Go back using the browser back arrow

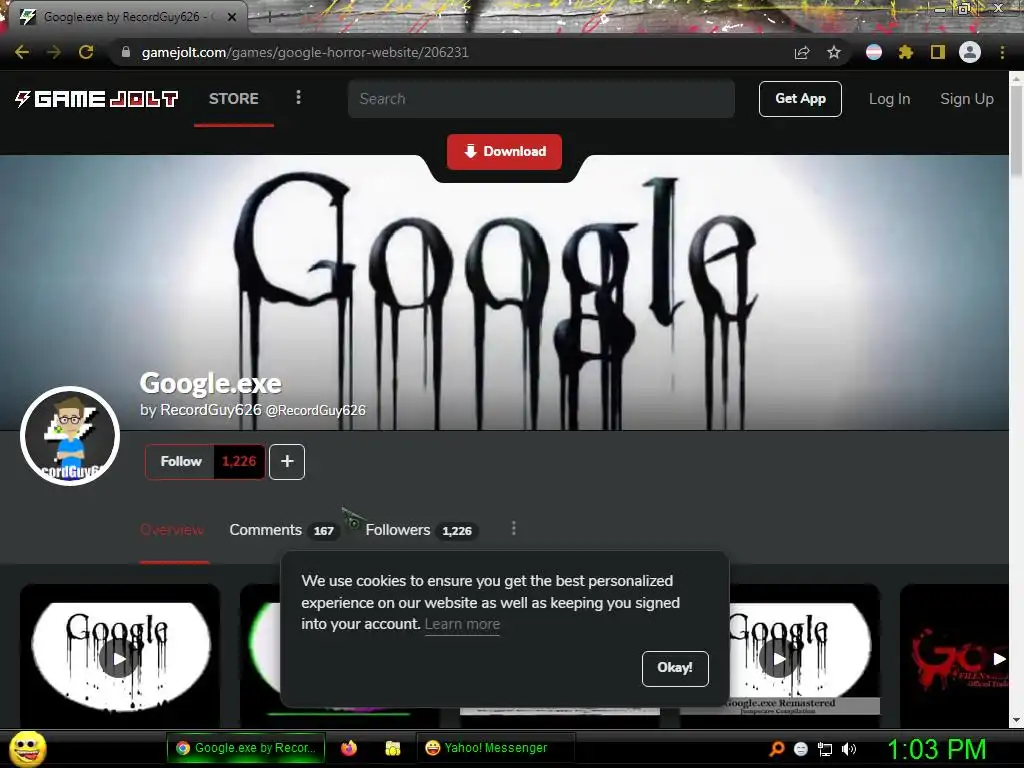point(22,52)
